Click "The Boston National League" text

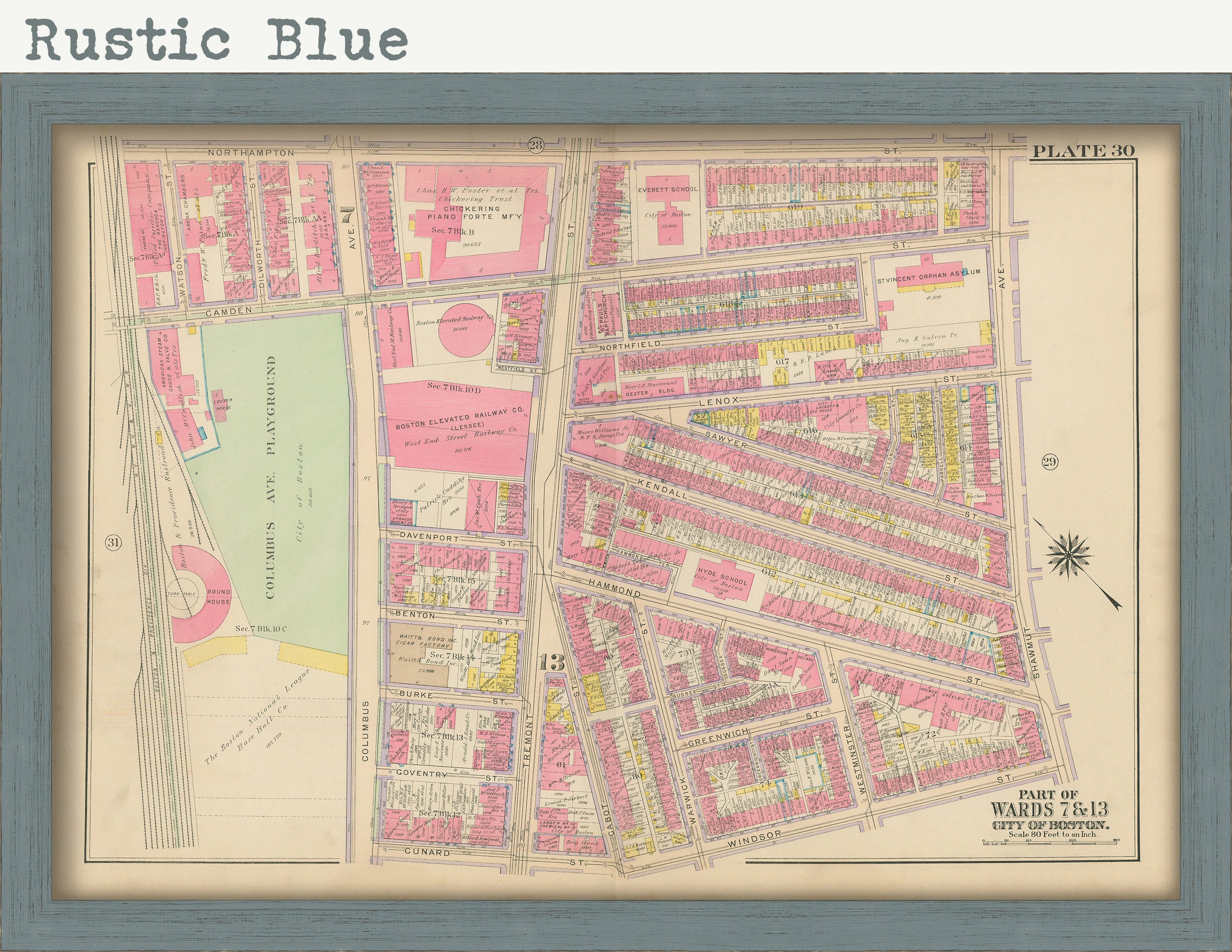tap(257, 718)
